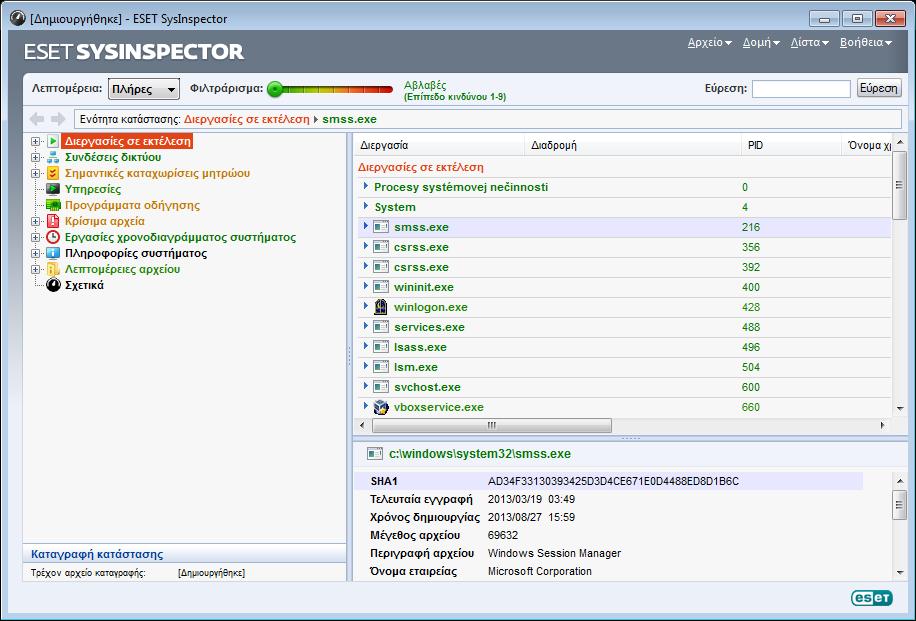Click the red end of the Φιλτράρισμα bar

click(385, 89)
